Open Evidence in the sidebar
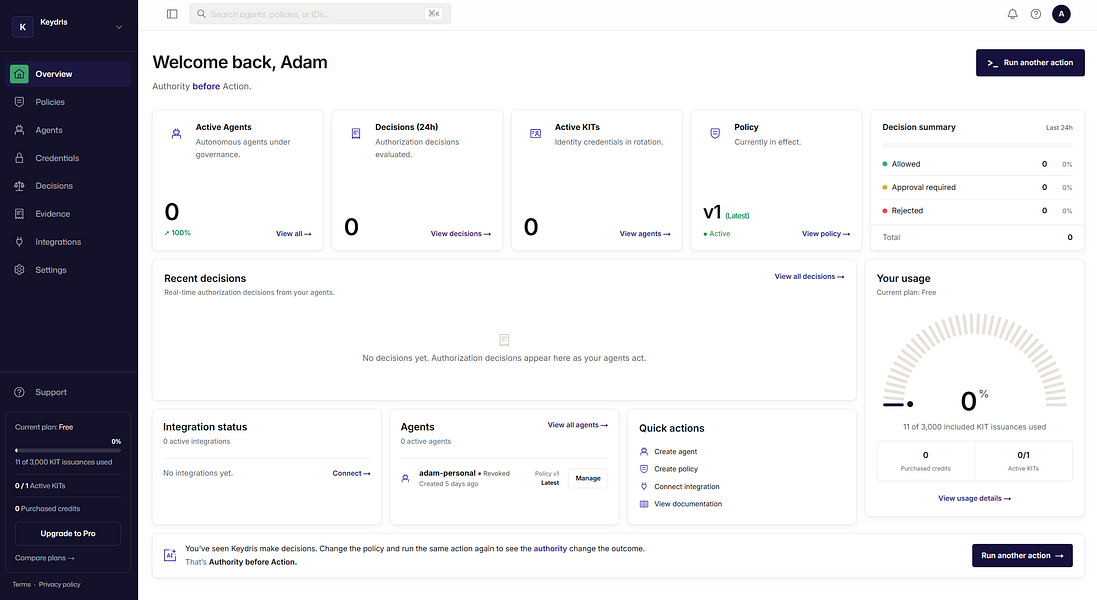 click(69, 214)
